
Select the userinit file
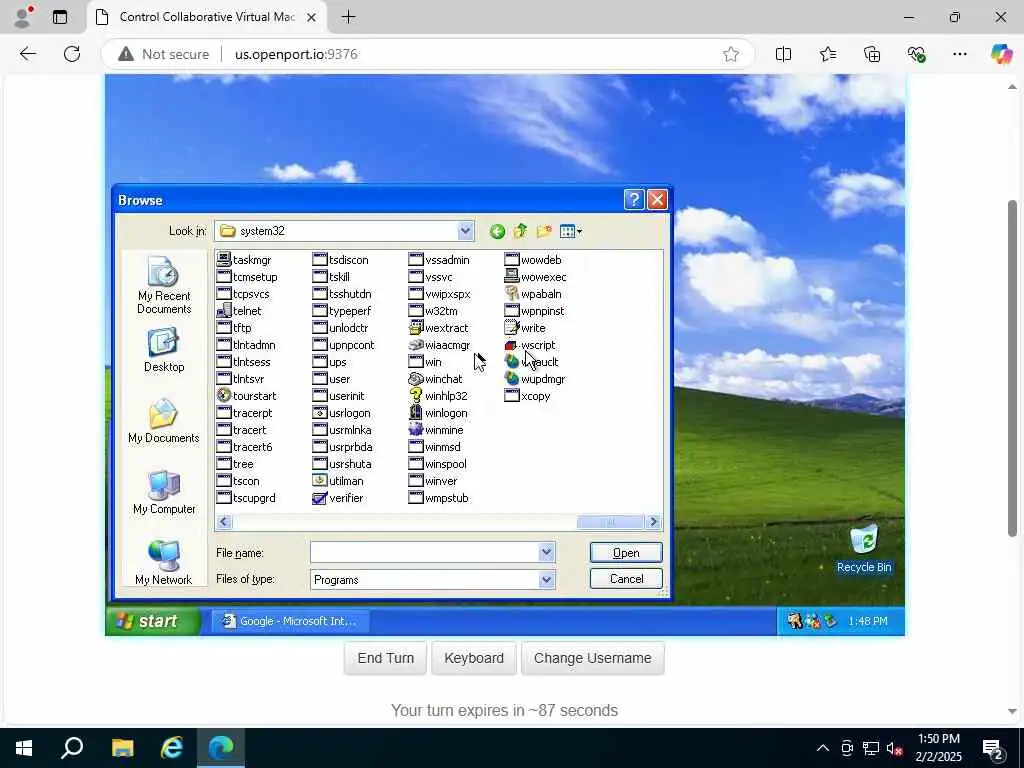pyautogui.click(x=339, y=396)
